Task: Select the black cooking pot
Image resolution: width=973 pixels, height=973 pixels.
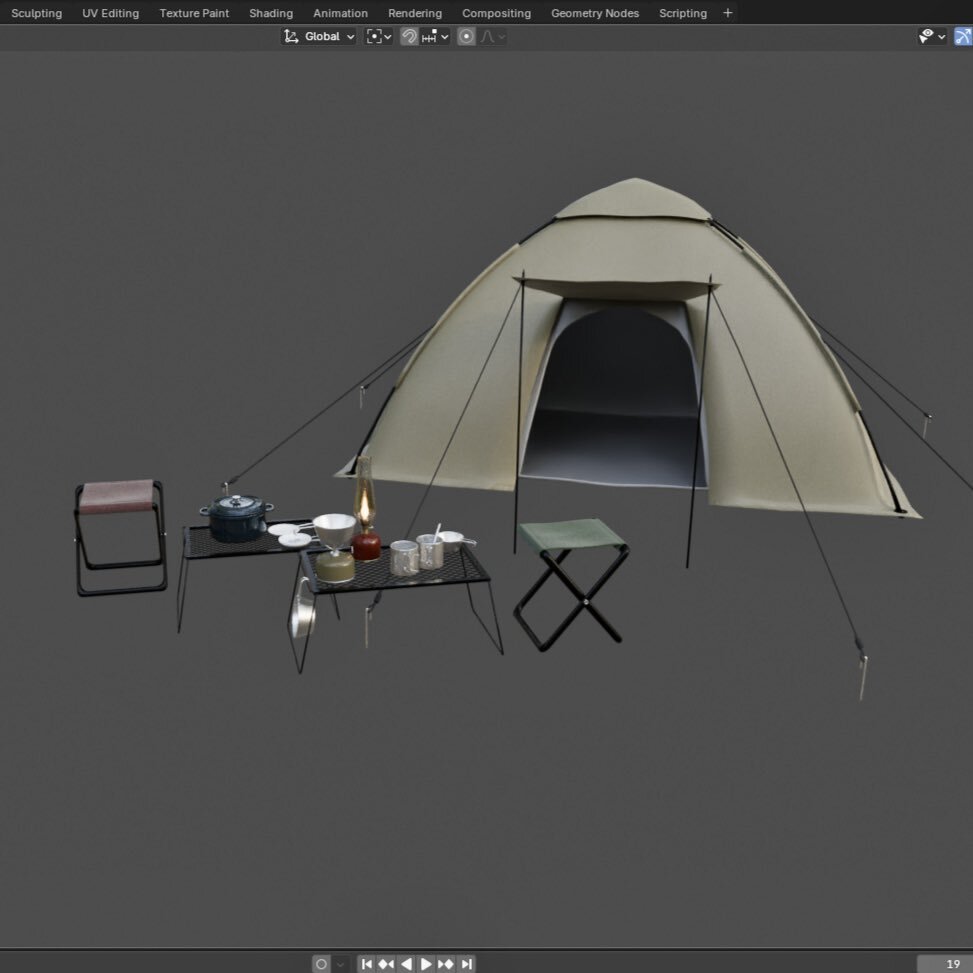Action: [236, 519]
